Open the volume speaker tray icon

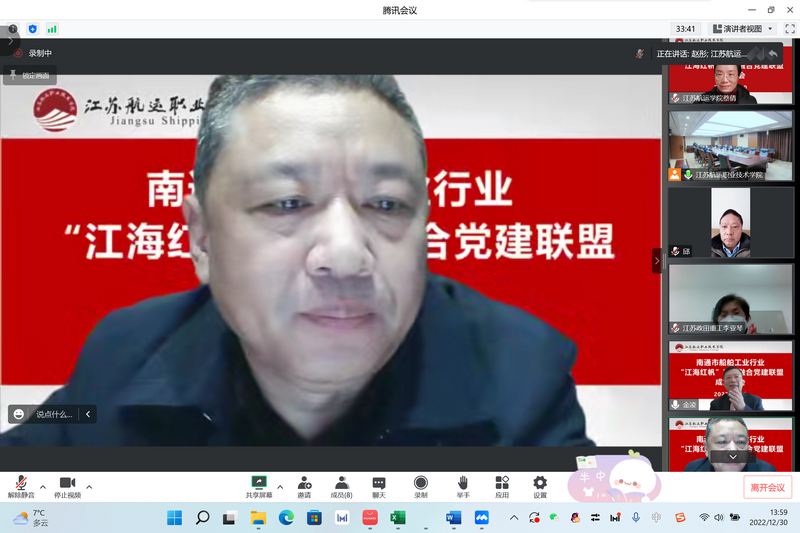click(719, 518)
